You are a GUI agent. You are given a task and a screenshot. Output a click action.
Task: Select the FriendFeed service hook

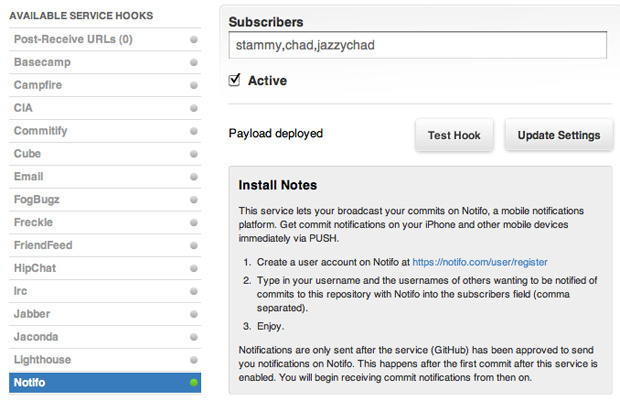pos(105,246)
